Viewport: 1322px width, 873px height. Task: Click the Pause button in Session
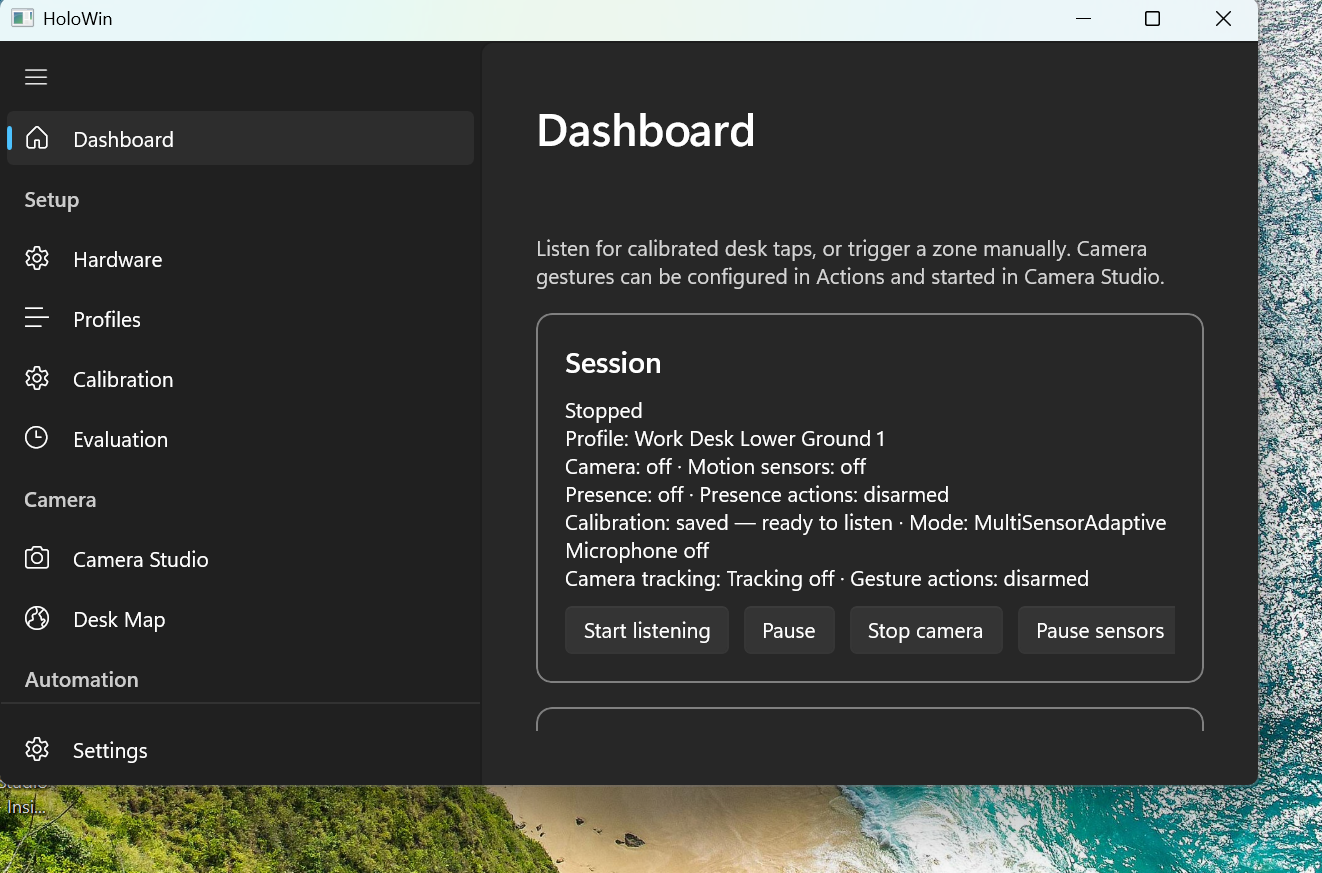[789, 630]
